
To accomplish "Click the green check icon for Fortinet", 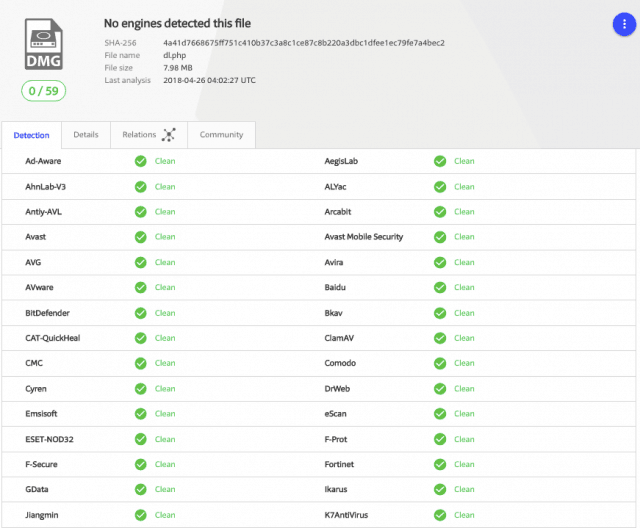I will pos(440,464).
